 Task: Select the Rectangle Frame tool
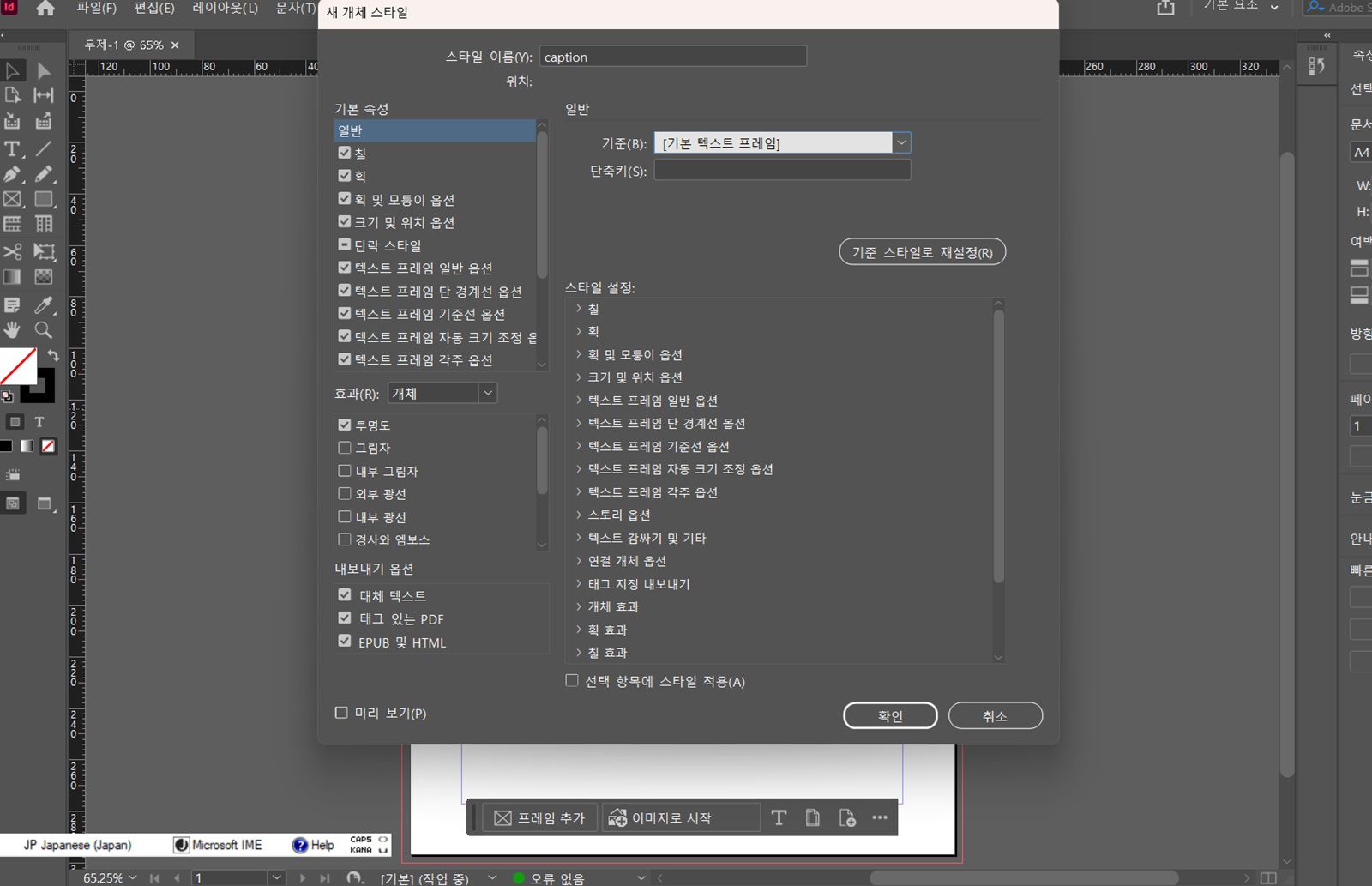coord(13,199)
